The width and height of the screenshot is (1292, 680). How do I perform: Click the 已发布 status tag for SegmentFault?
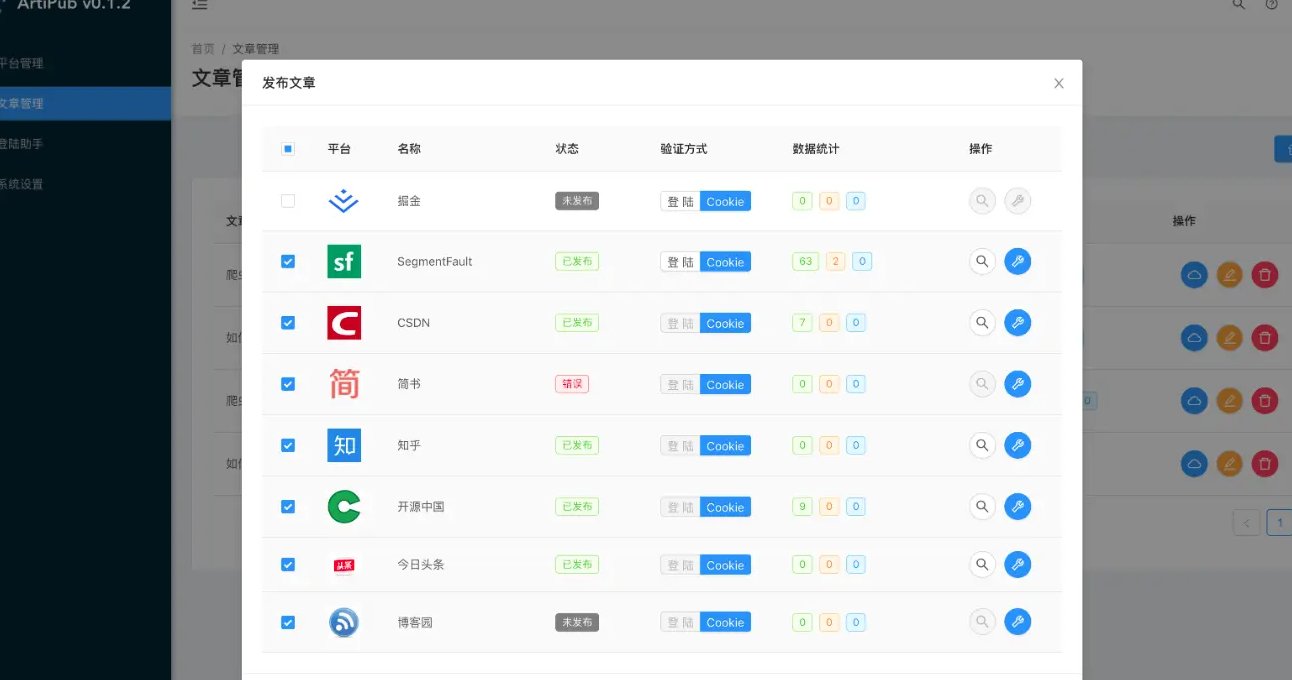[577, 262]
